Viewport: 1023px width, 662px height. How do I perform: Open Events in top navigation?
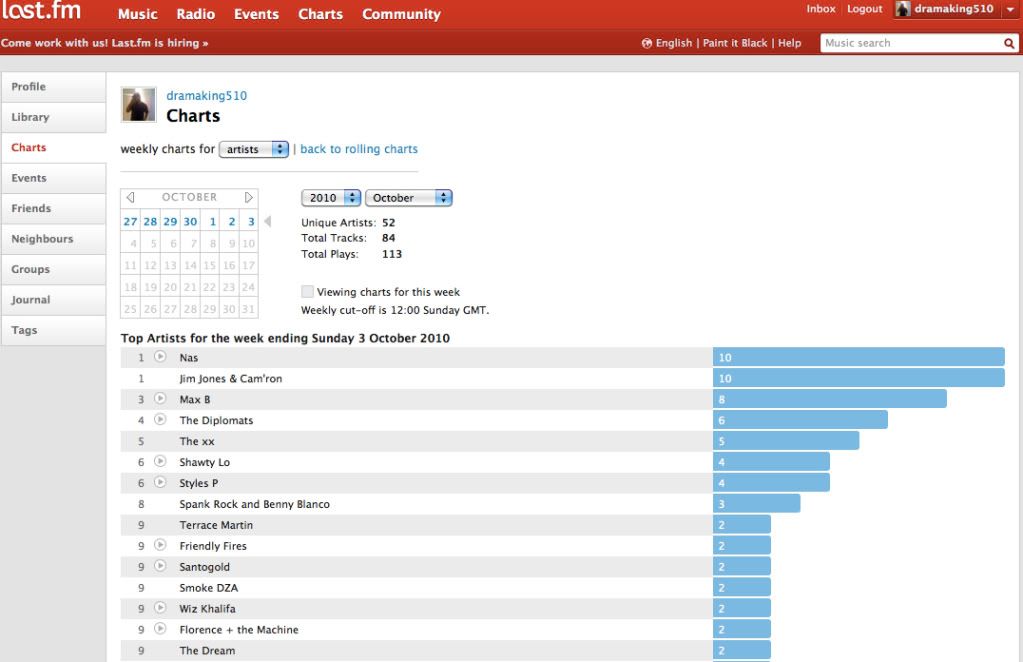[x=256, y=14]
